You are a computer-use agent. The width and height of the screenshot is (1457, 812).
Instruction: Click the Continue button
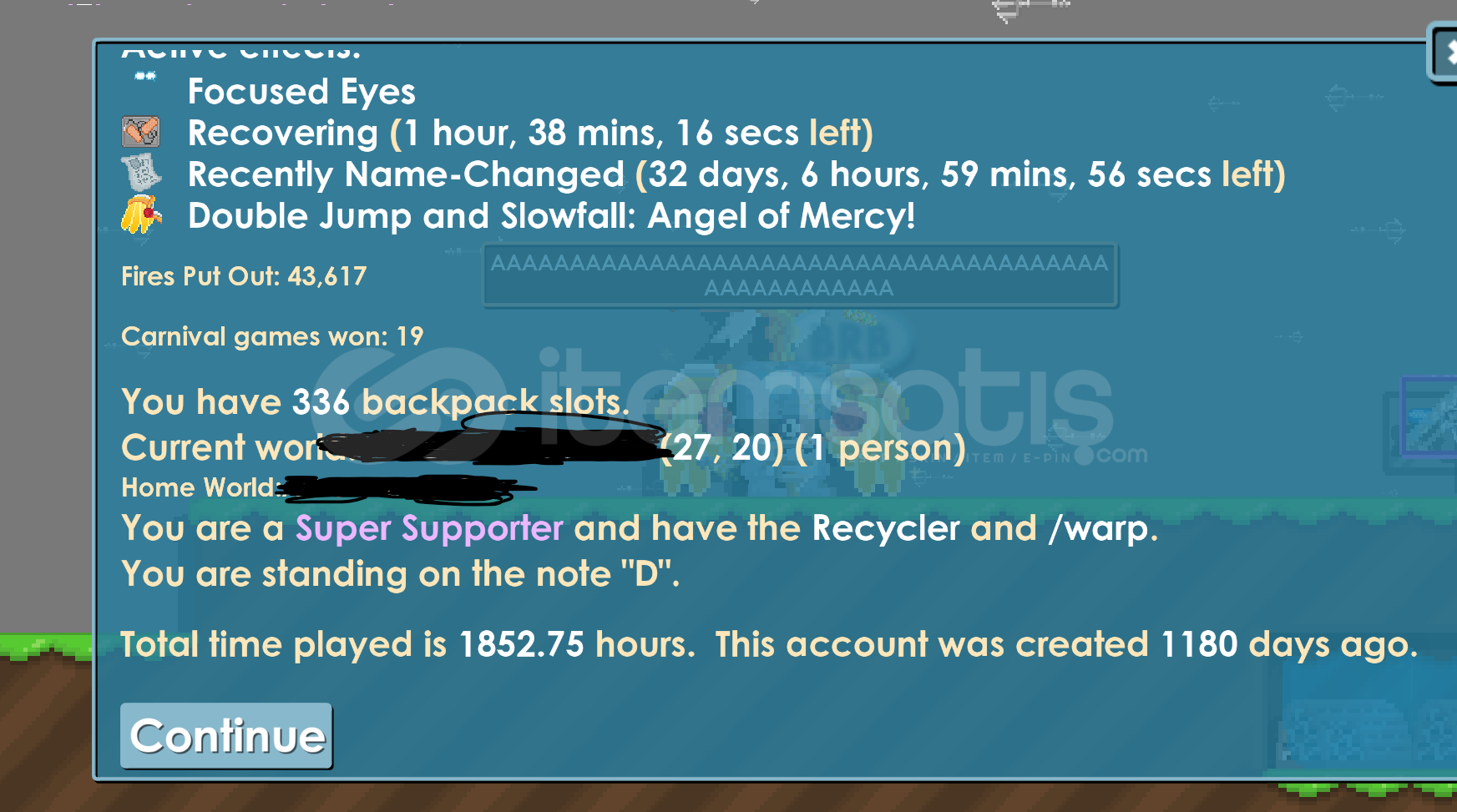(226, 735)
